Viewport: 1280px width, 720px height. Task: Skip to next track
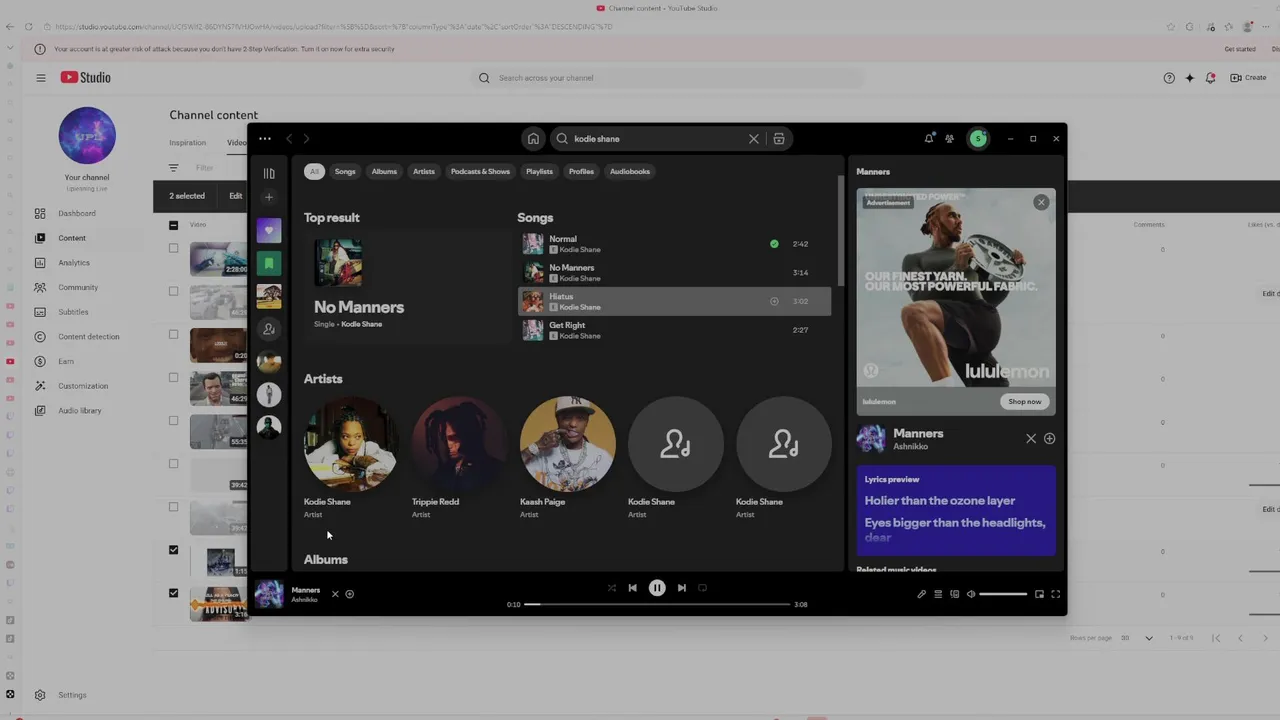tap(682, 588)
